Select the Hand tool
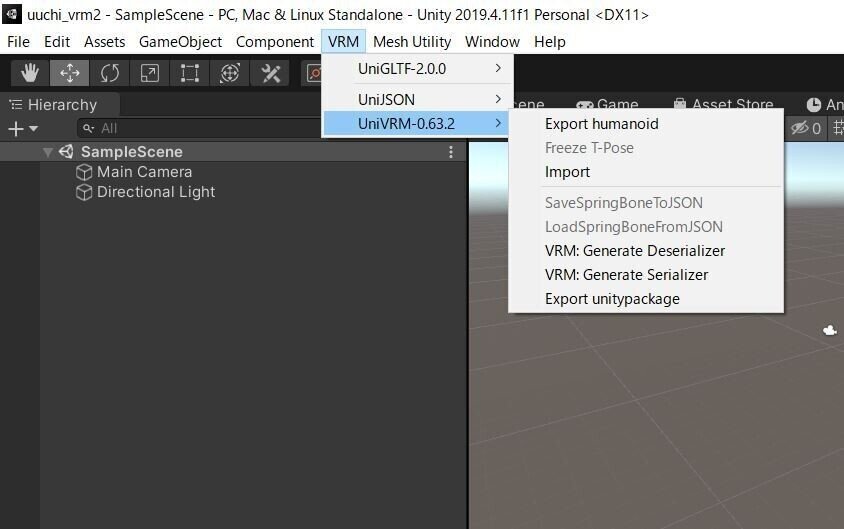The width and height of the screenshot is (844, 529). click(x=30, y=73)
